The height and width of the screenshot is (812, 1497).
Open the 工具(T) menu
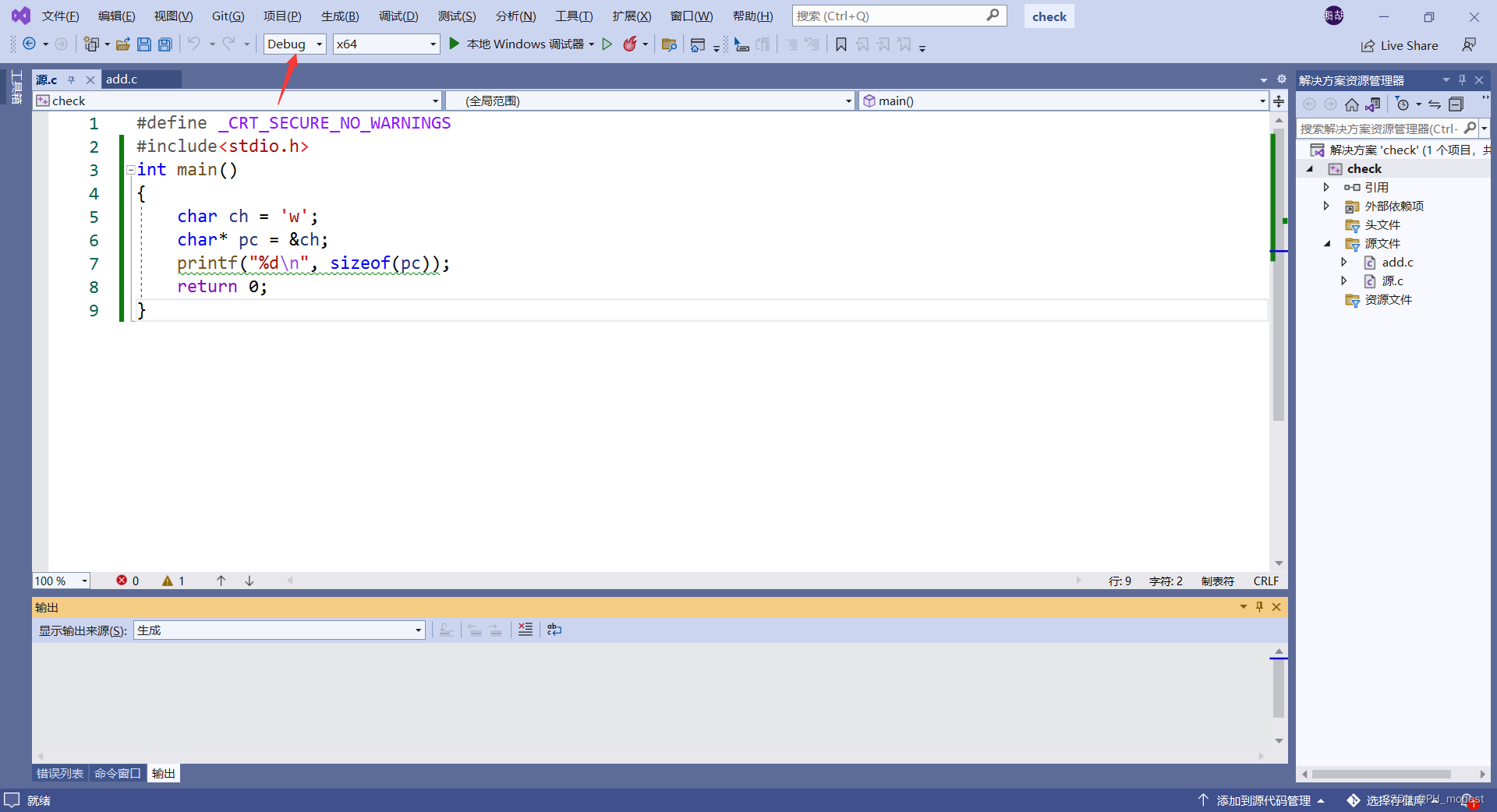pyautogui.click(x=574, y=16)
